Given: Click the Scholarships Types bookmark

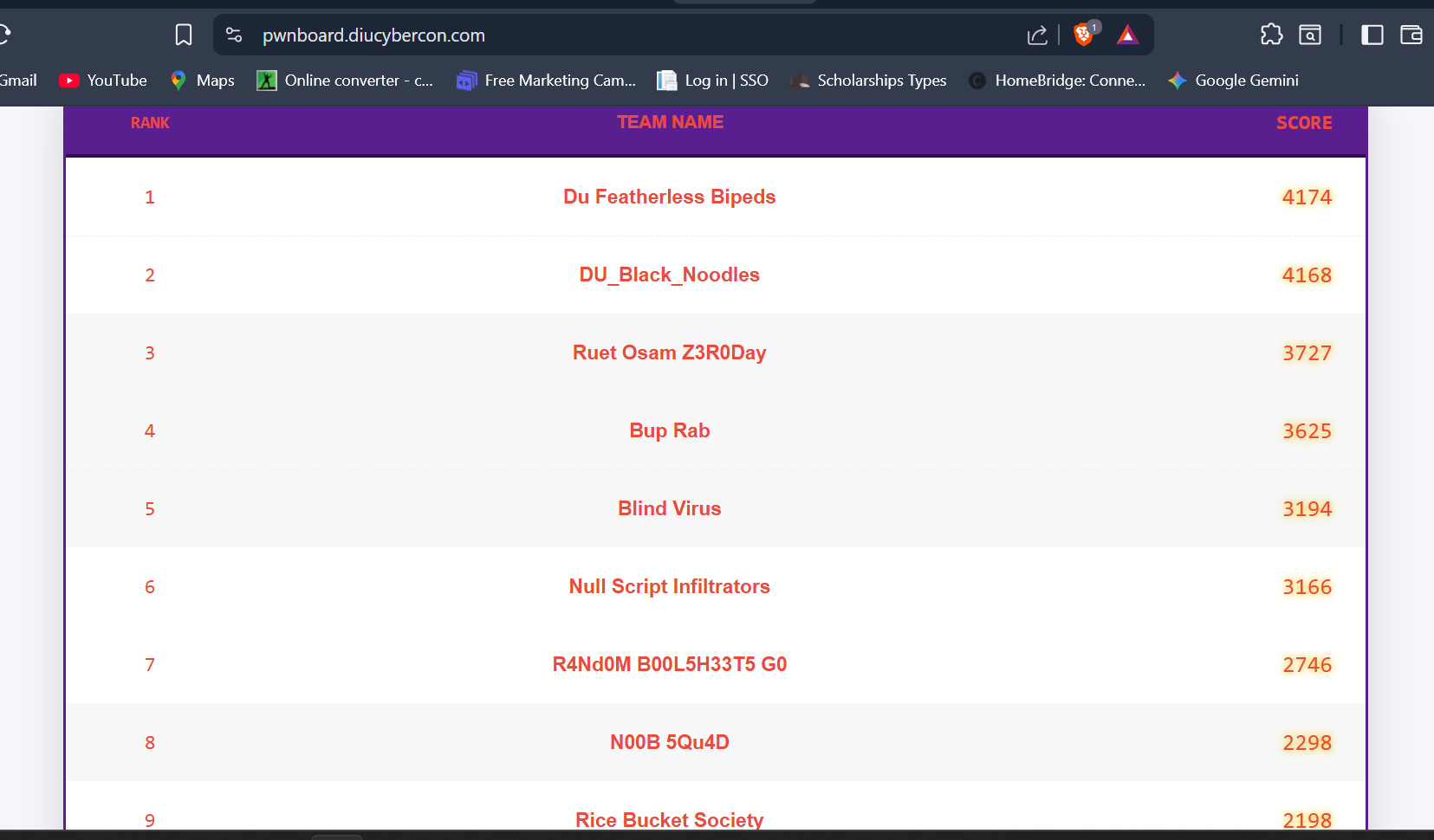Looking at the screenshot, I should click(x=869, y=81).
